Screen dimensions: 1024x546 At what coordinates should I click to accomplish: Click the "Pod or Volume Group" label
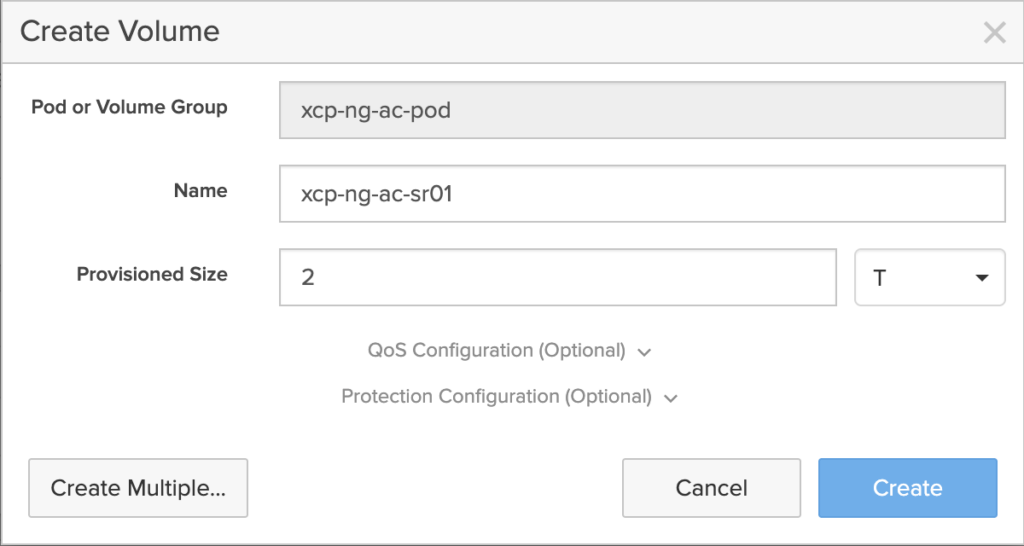click(129, 107)
